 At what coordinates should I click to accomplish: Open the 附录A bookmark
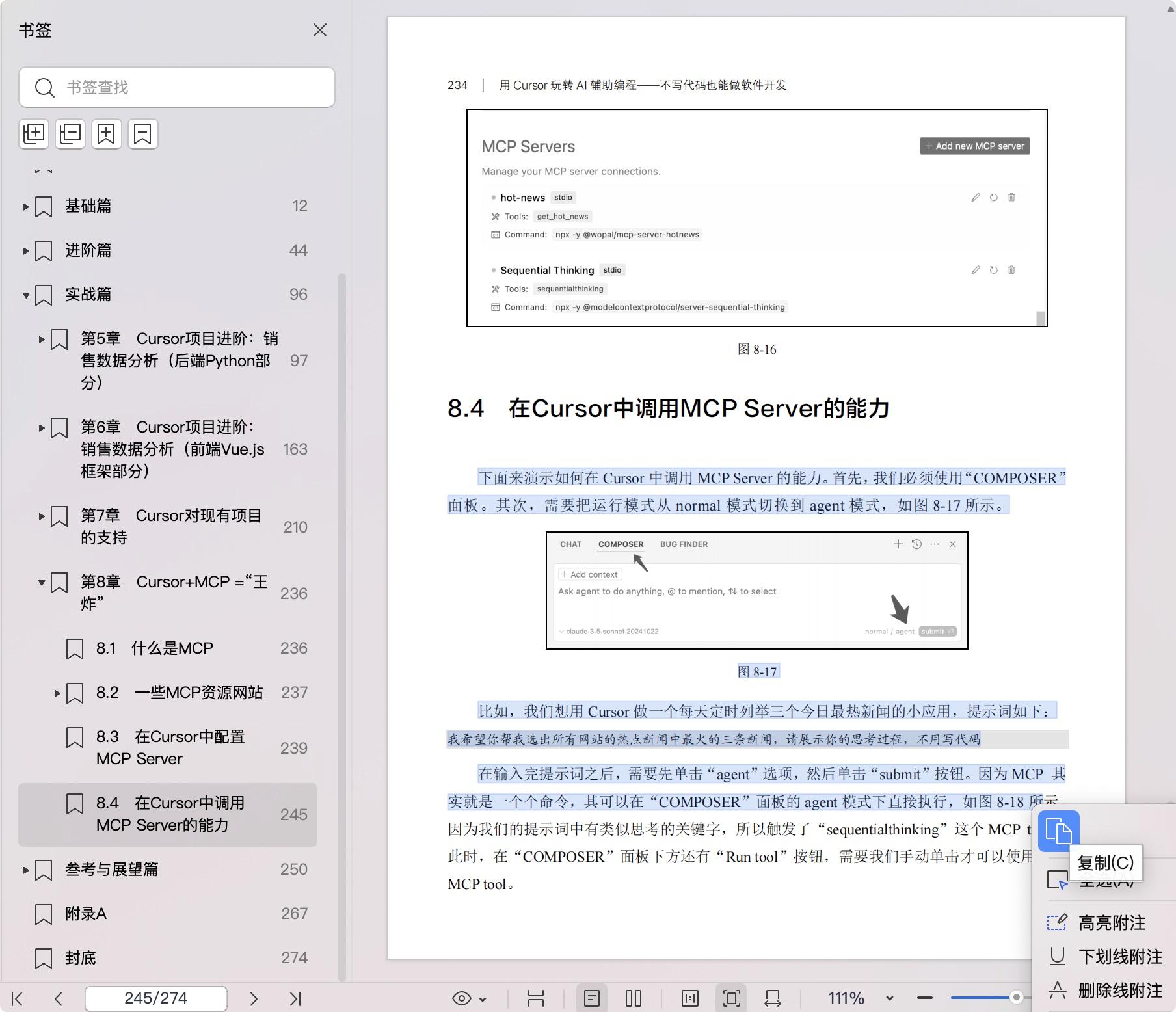pos(86,914)
